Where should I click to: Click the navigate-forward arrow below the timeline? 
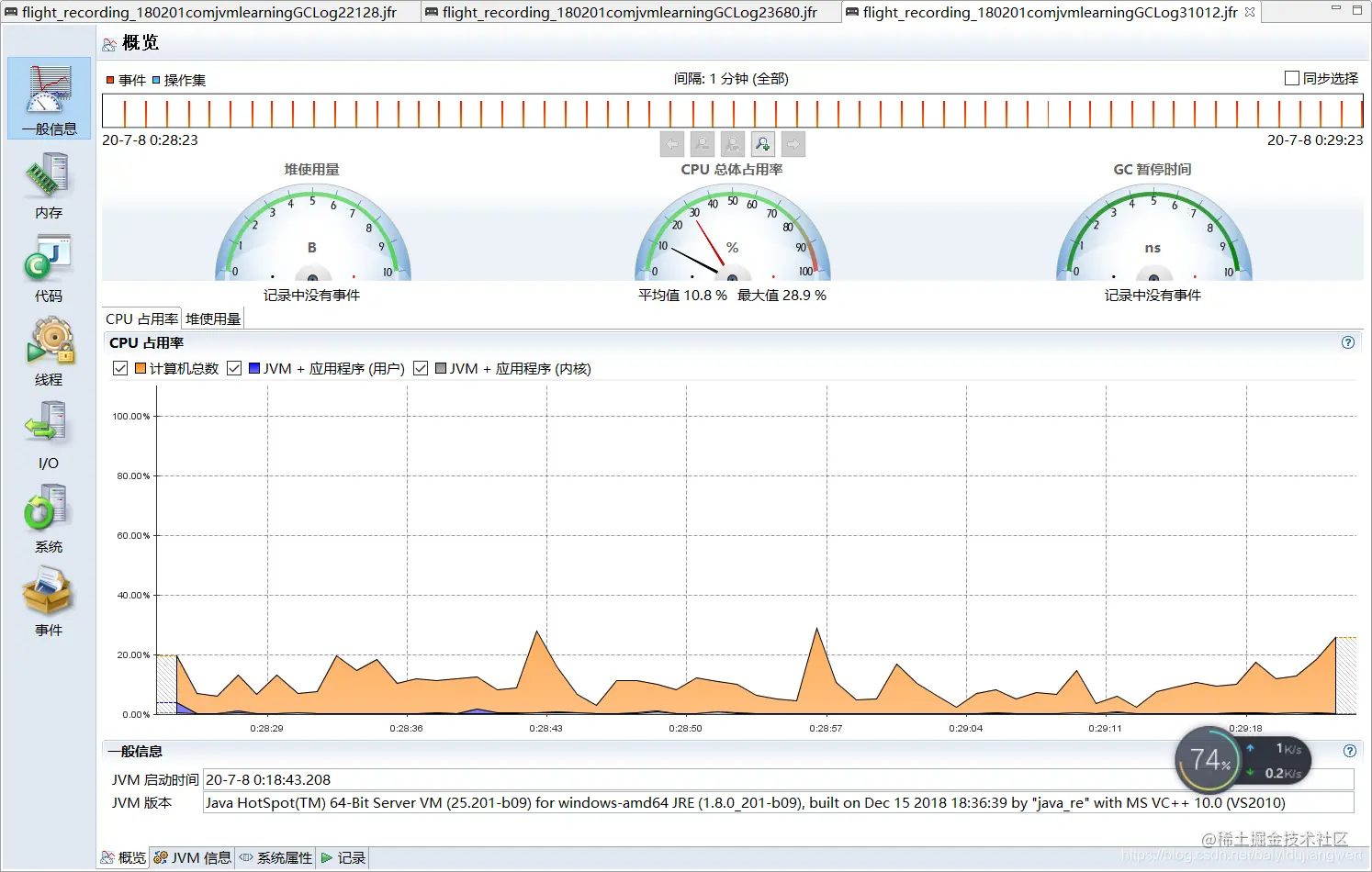793,144
